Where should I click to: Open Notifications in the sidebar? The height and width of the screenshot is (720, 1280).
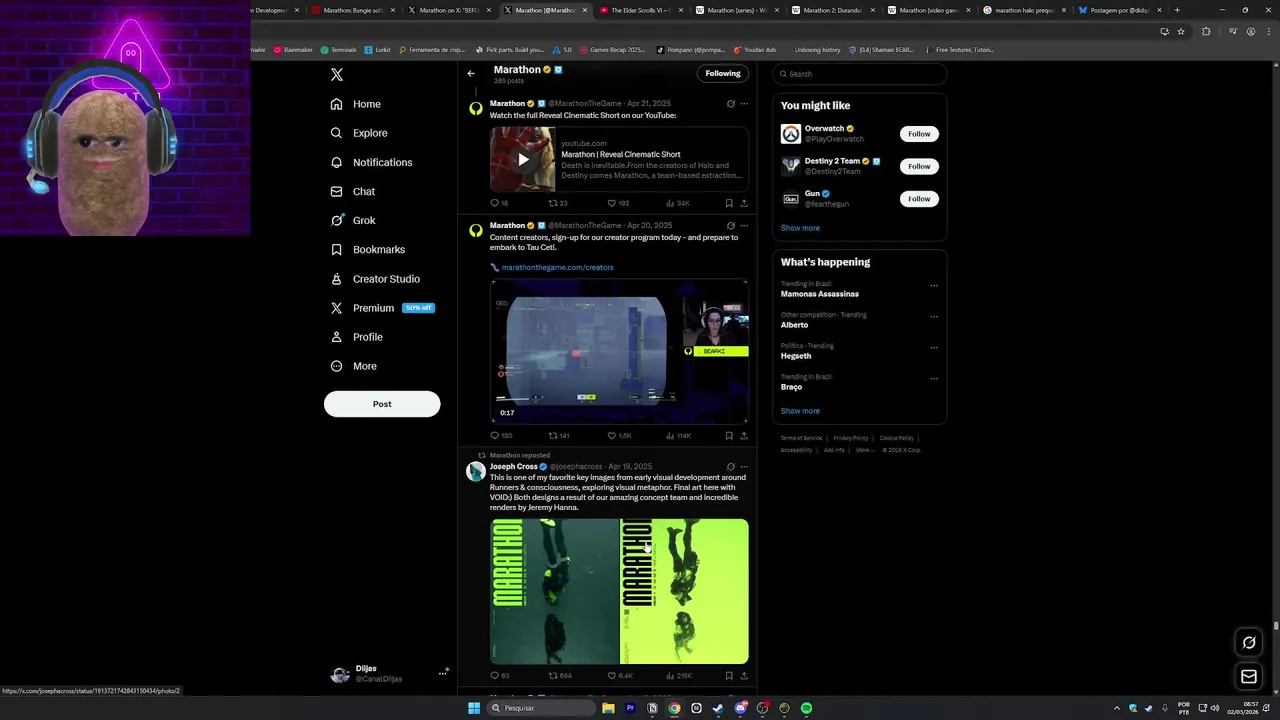tap(371, 162)
